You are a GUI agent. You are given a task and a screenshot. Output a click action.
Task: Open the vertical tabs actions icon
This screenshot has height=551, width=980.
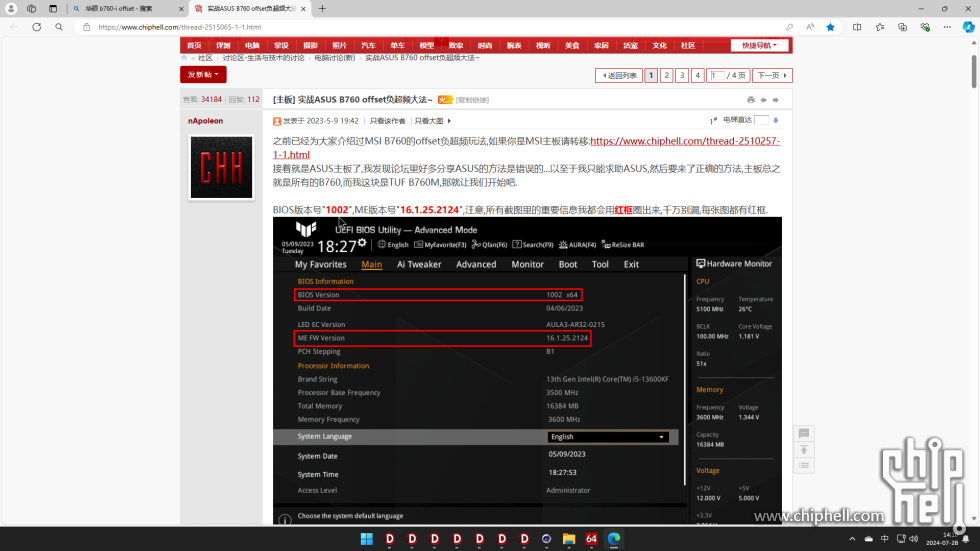[x=52, y=9]
